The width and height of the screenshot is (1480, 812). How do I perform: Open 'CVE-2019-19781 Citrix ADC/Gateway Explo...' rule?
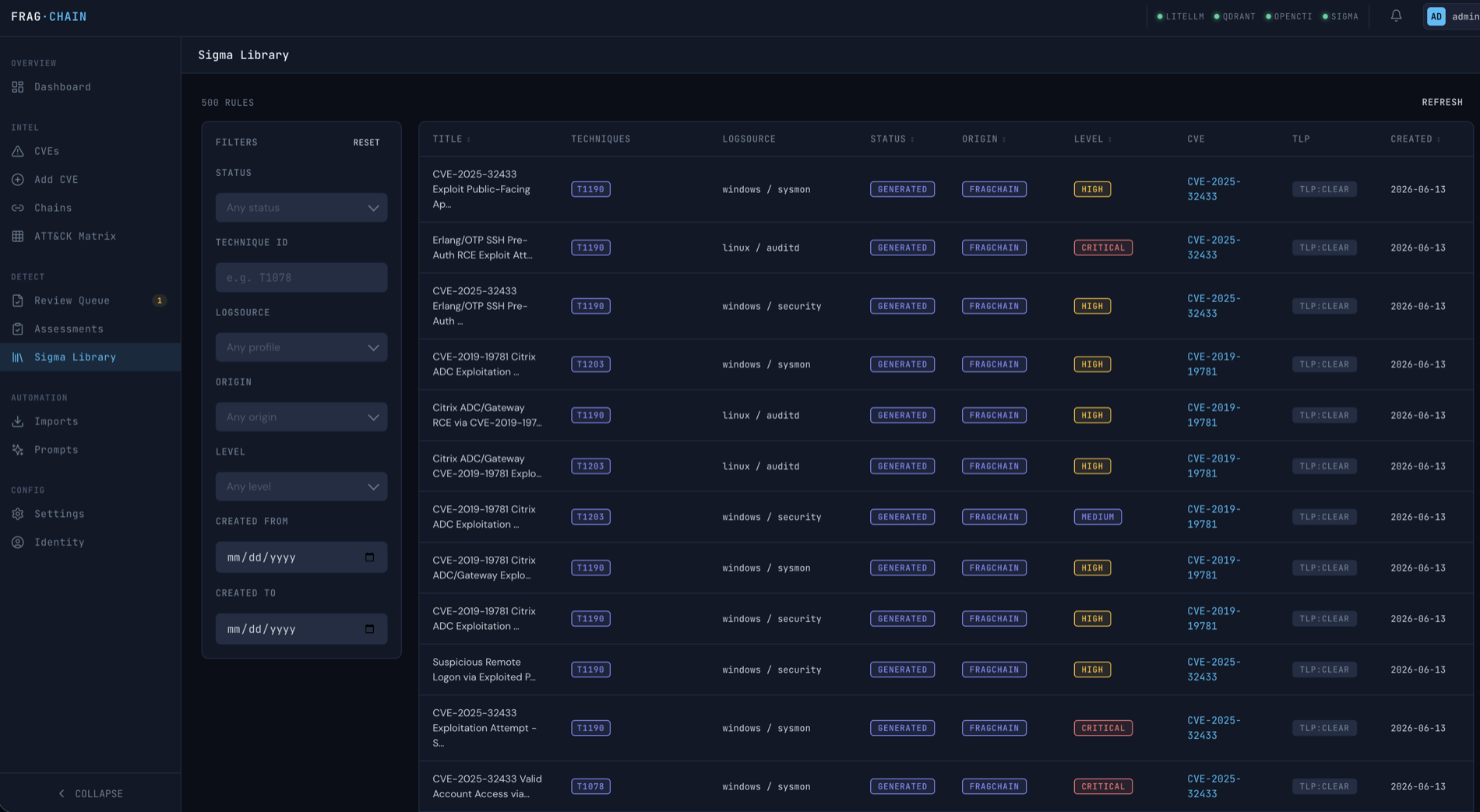point(484,568)
